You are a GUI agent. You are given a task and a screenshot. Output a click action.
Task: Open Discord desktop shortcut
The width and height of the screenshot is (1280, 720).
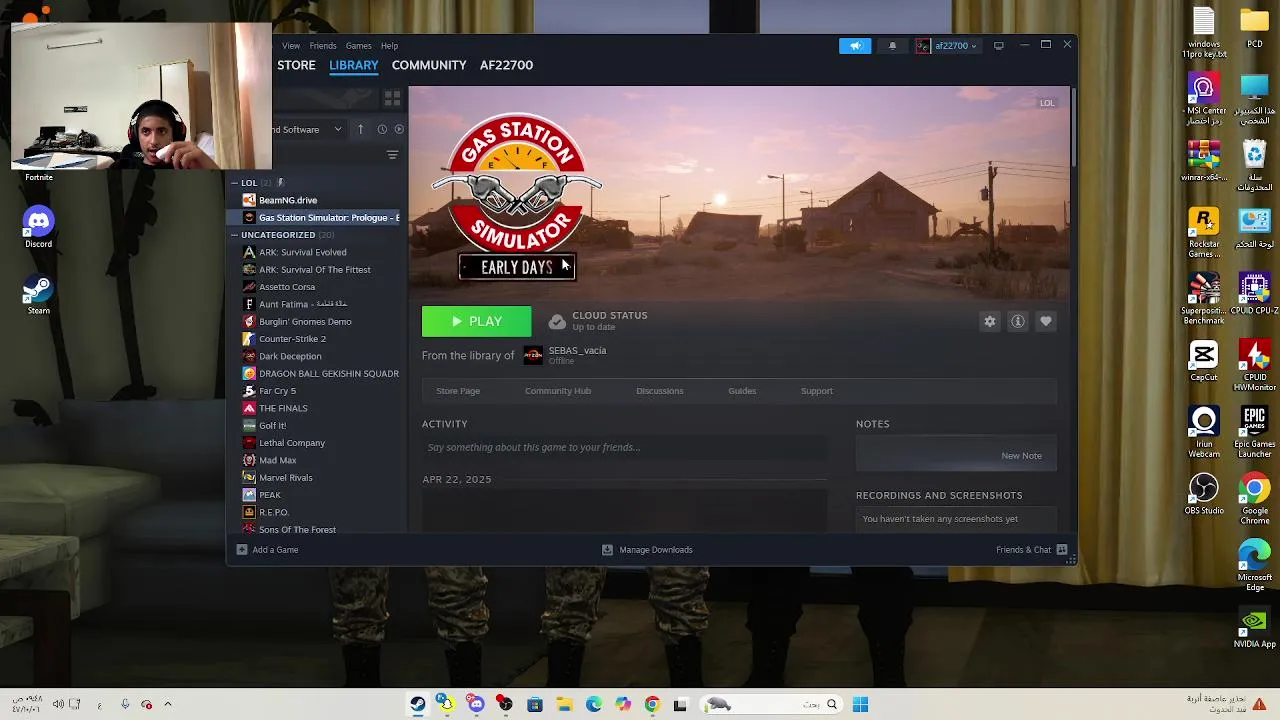tap(38, 227)
